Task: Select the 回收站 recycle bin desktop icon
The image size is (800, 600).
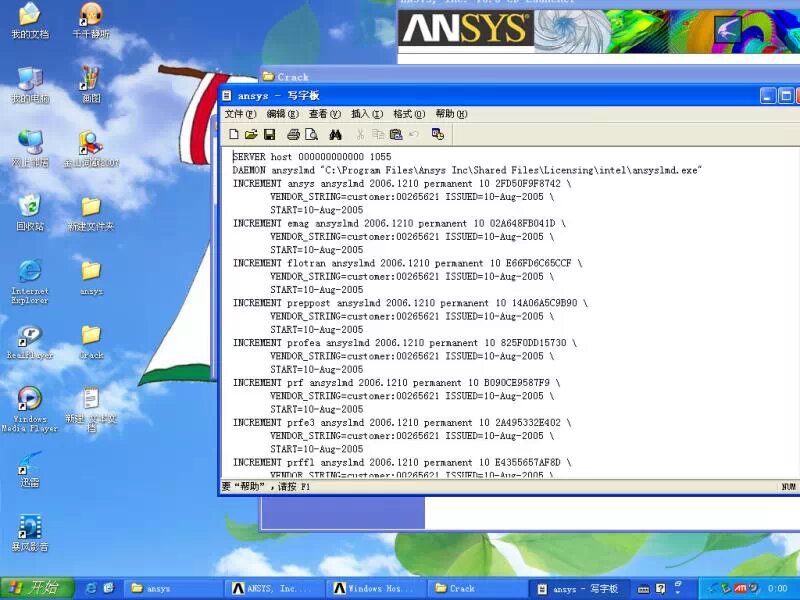Action: click(30, 212)
